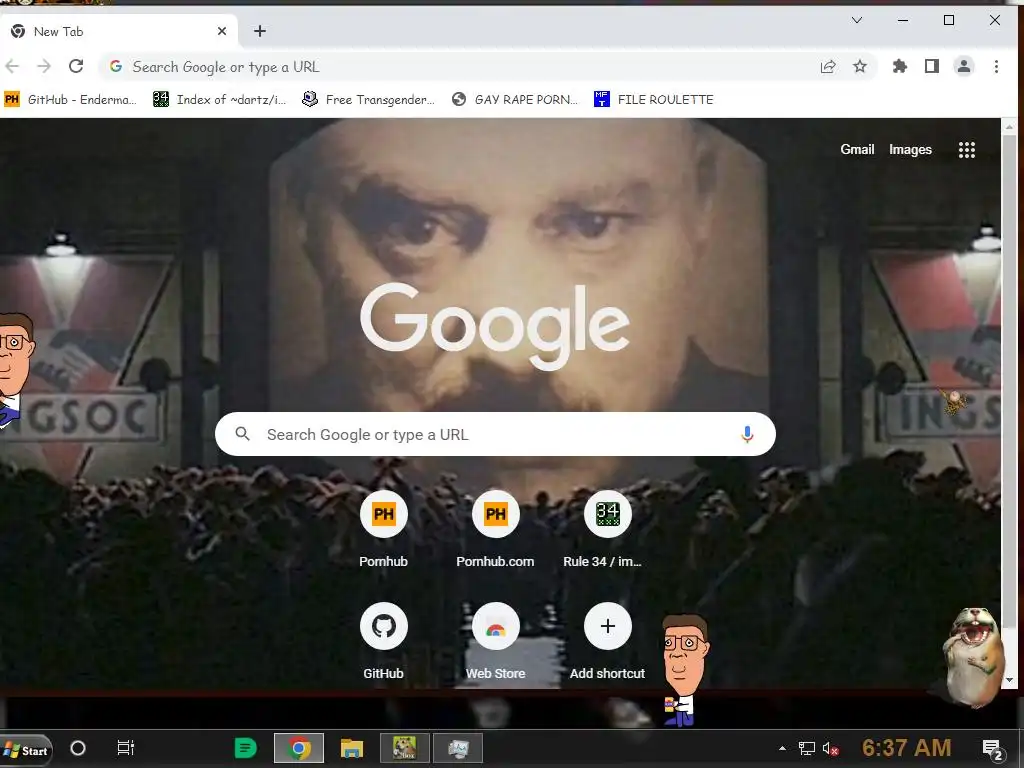Close the New Tab tab

(222, 31)
